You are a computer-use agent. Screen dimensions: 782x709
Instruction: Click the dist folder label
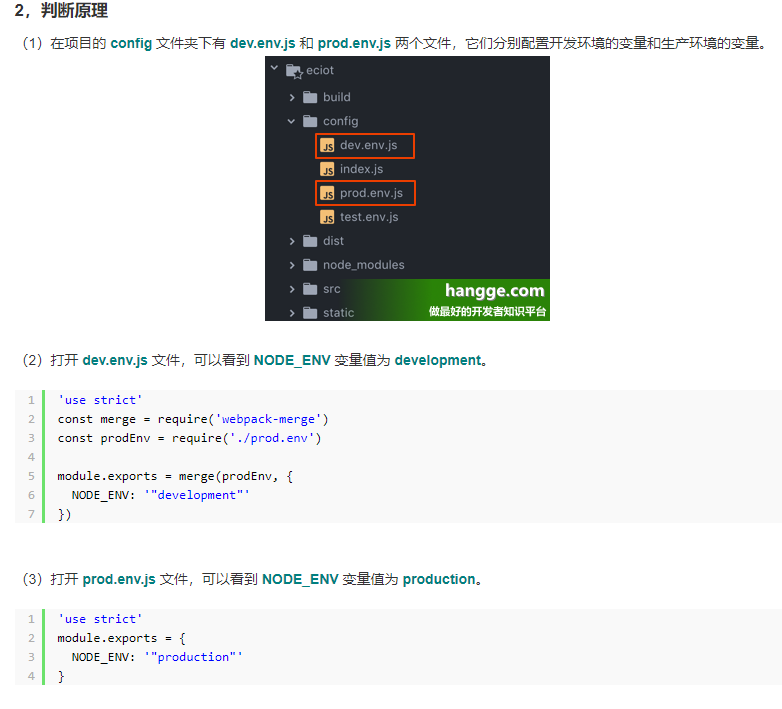click(x=333, y=241)
